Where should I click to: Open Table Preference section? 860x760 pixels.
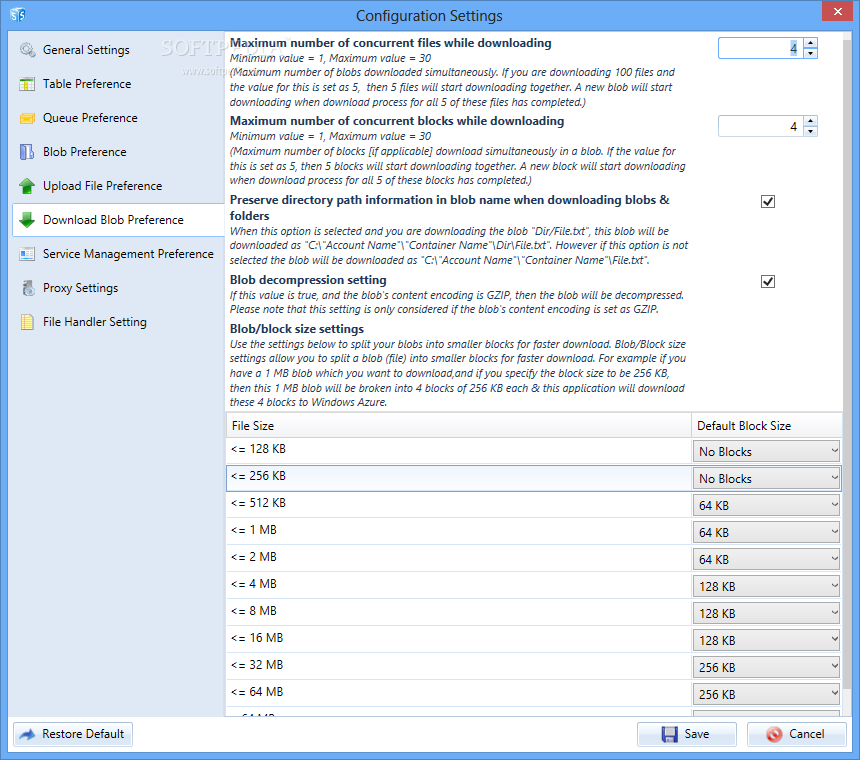click(87, 84)
